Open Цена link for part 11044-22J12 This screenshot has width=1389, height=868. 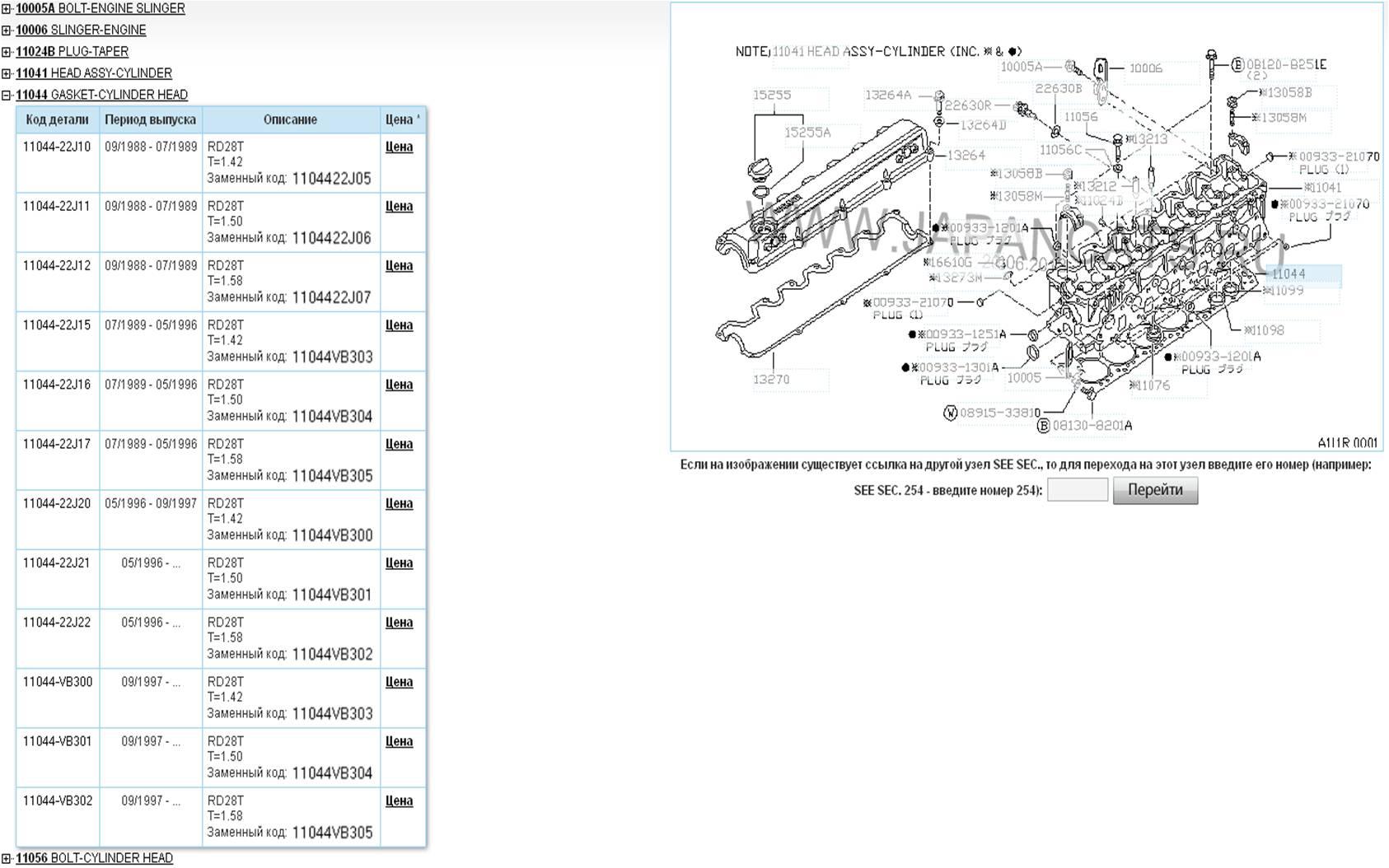click(399, 265)
